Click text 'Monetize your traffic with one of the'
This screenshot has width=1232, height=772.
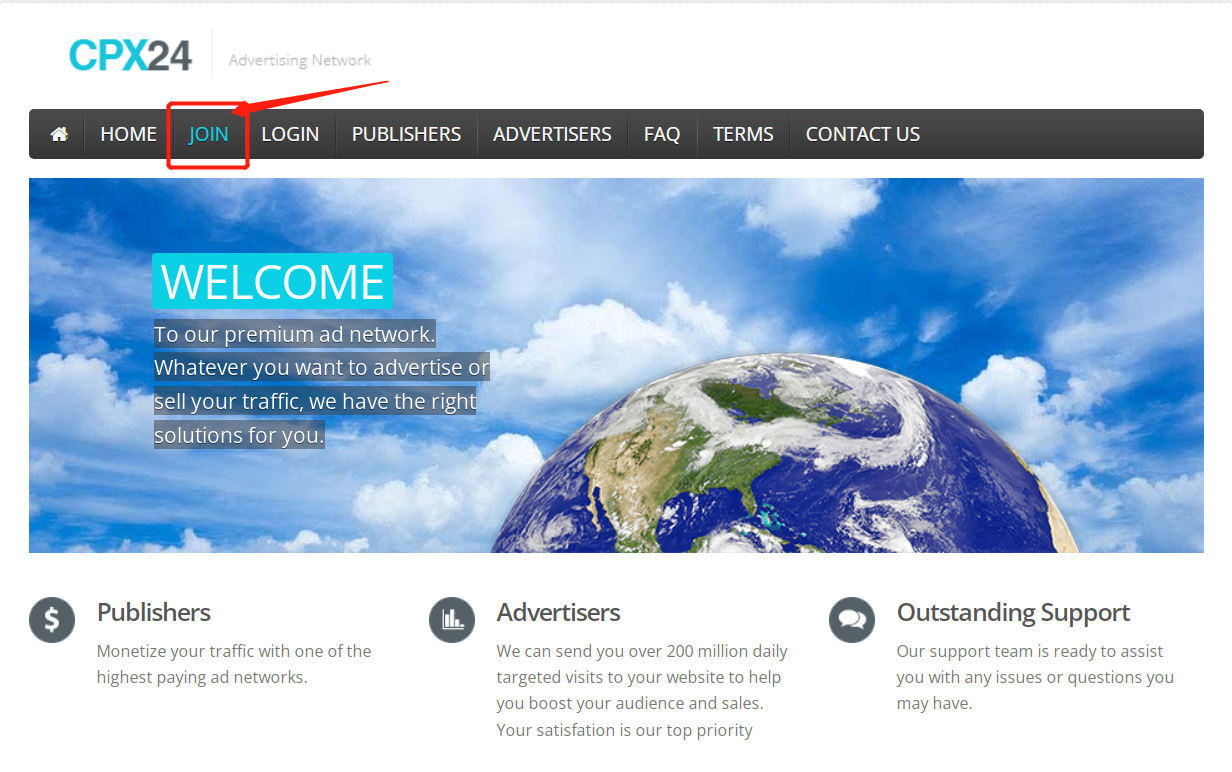pyautogui.click(x=234, y=651)
